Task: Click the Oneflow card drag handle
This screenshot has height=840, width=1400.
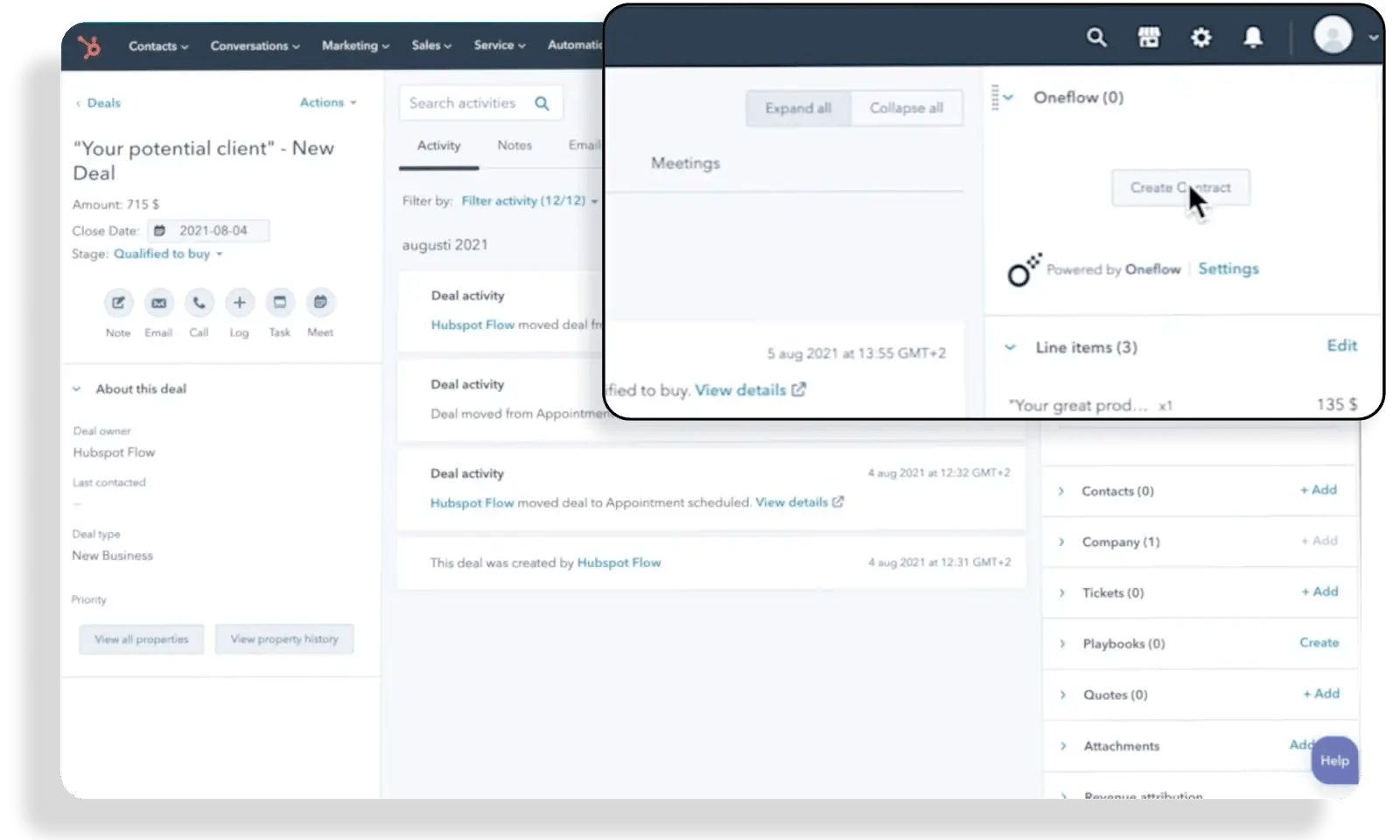Action: click(x=995, y=97)
